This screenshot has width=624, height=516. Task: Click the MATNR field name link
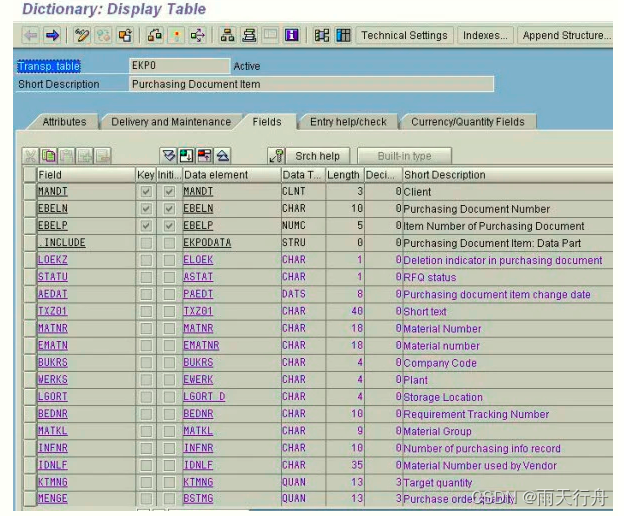coord(53,328)
